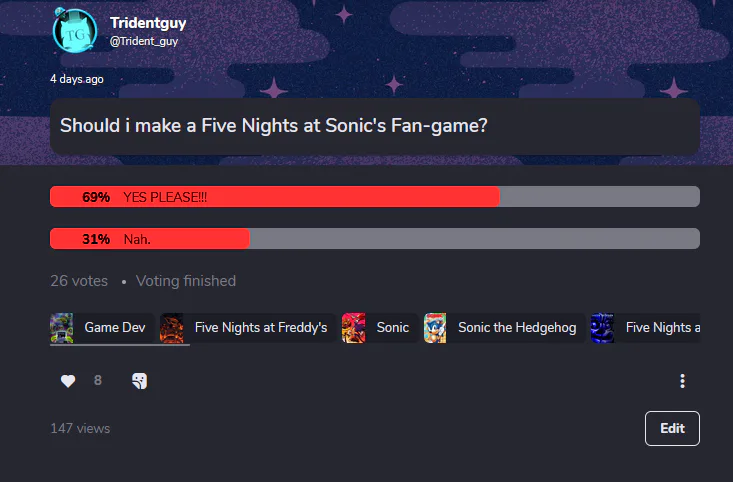Open the '4 days ago' timestamp link
The image size is (733, 482).
(x=77, y=79)
